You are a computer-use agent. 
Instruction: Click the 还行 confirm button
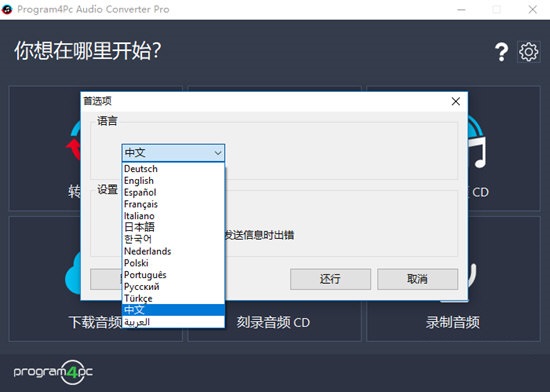point(330,279)
